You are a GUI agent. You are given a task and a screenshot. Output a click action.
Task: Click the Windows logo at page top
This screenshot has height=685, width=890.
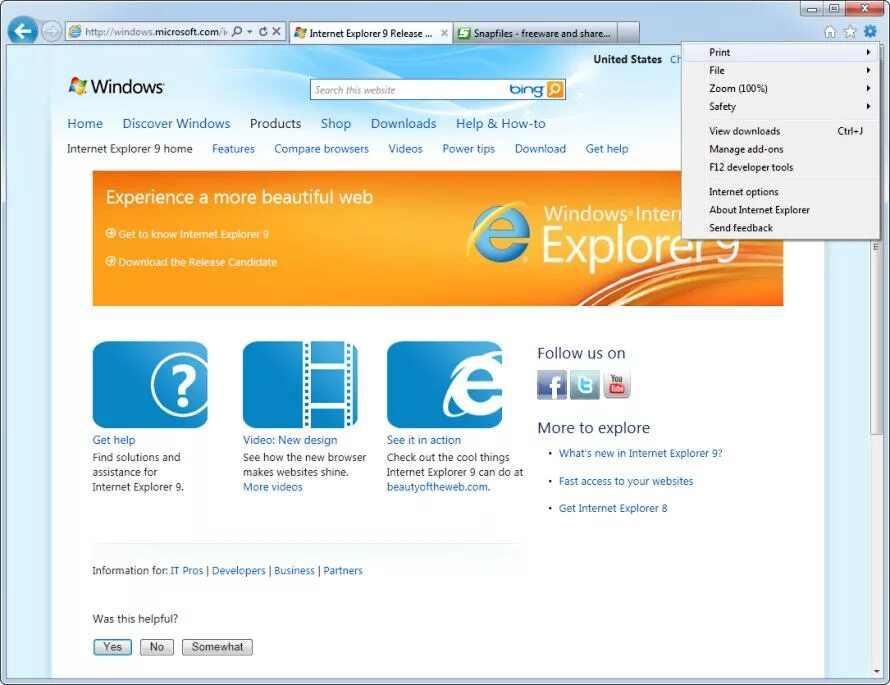[116, 86]
